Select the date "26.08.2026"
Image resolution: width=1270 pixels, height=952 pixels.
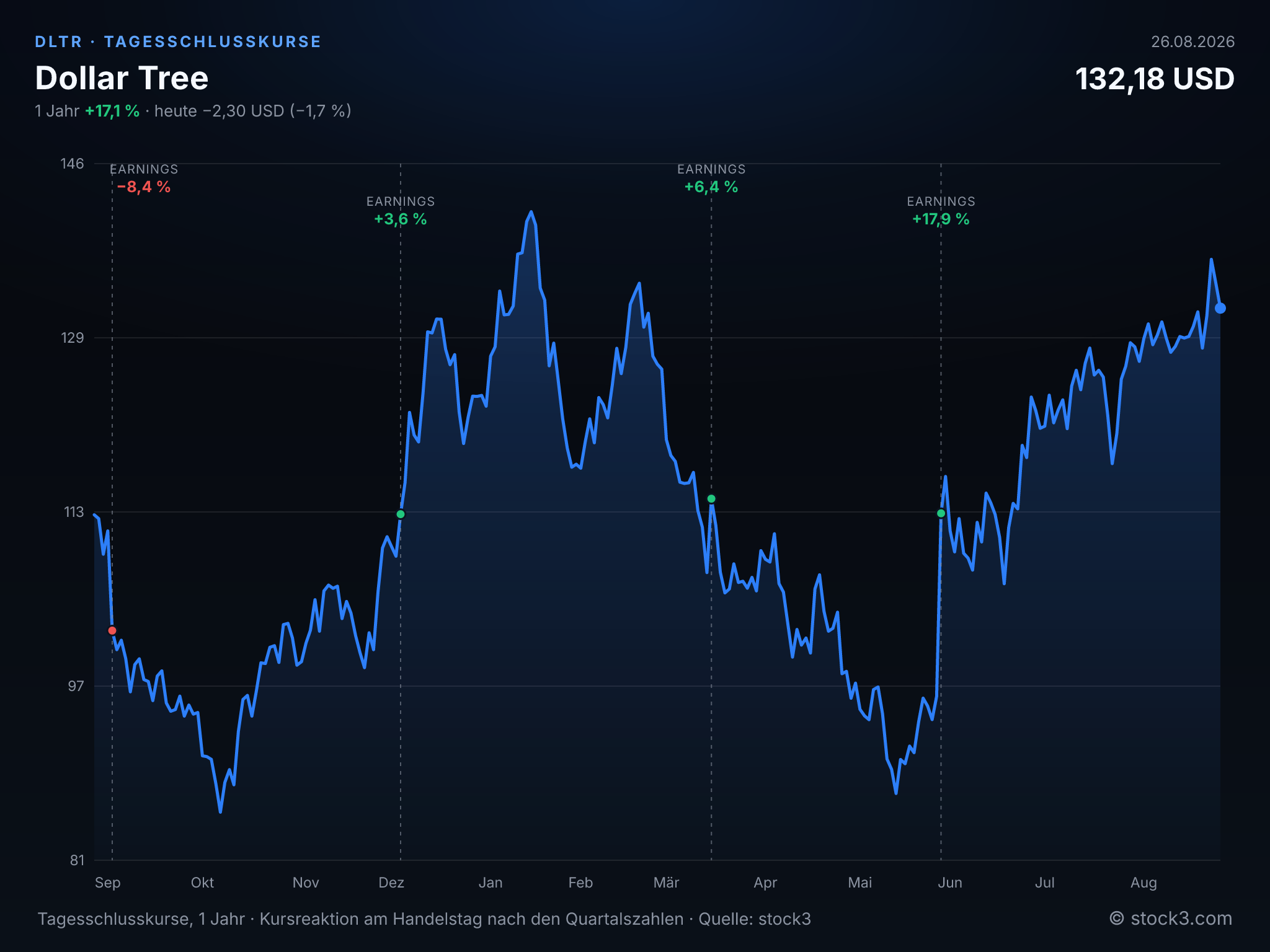tap(1192, 42)
